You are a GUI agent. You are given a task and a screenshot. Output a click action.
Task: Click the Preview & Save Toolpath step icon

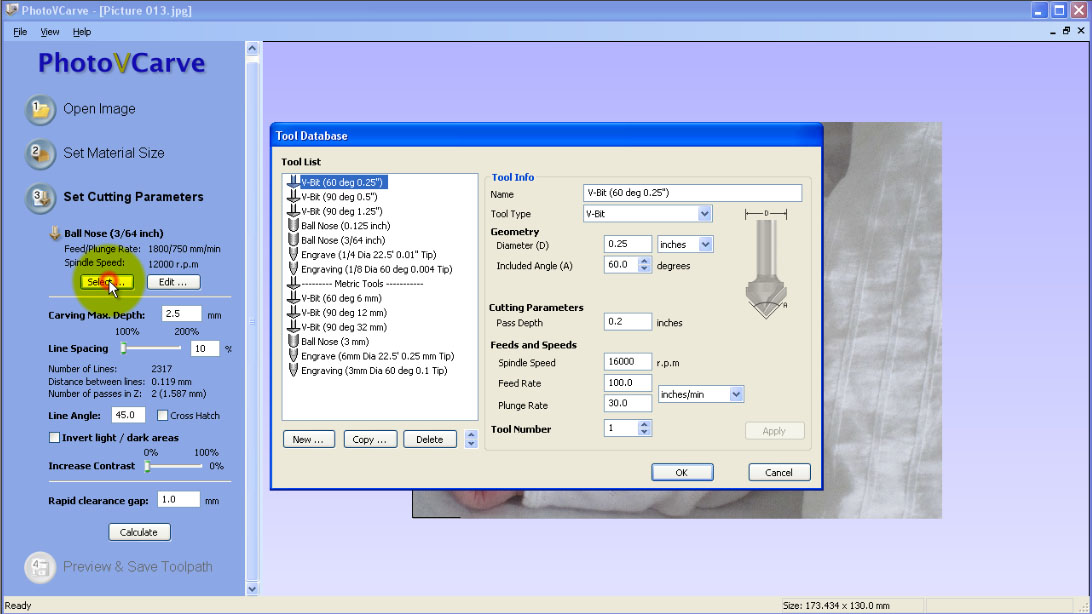click(40, 567)
